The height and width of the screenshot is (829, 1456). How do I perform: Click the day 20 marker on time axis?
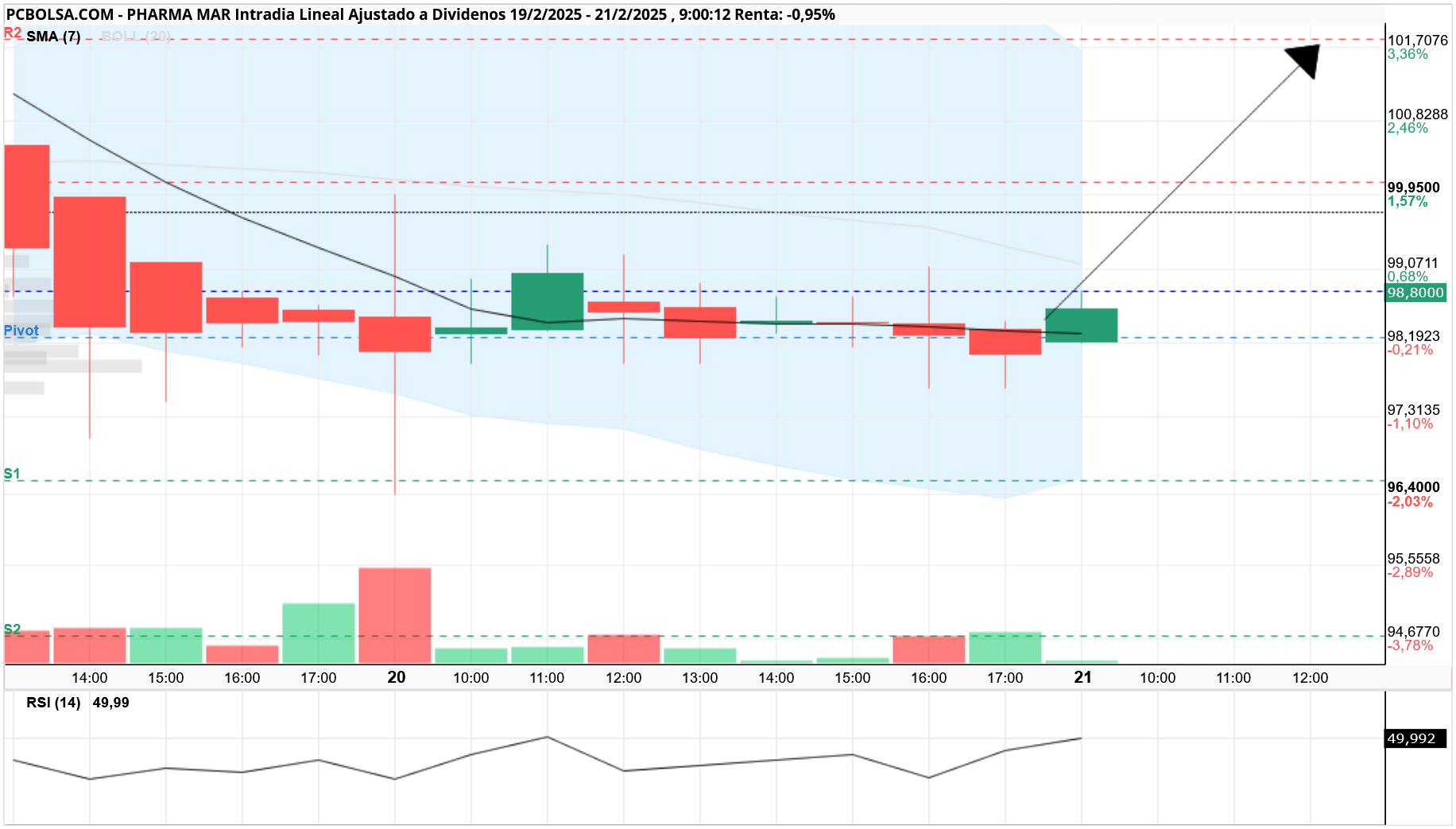click(397, 677)
